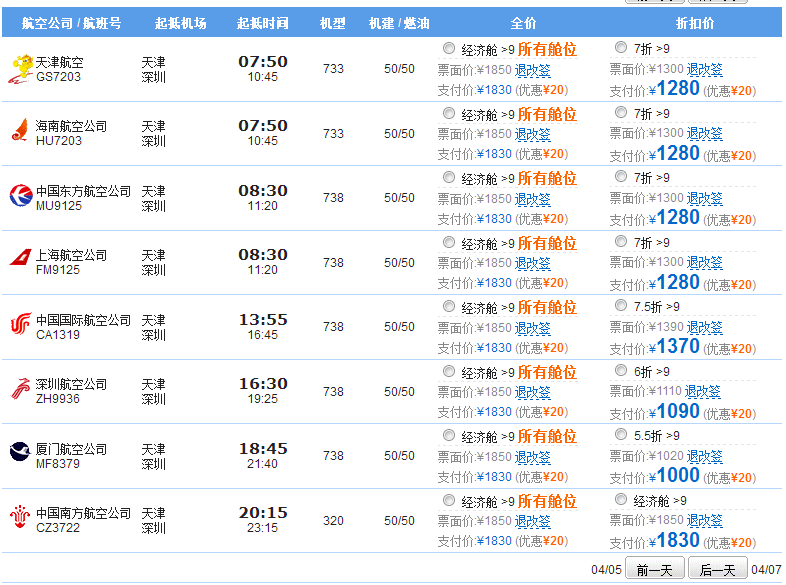Select full-price economy radio for GS7203
The width and height of the screenshot is (786, 585).
pyautogui.click(x=449, y=48)
